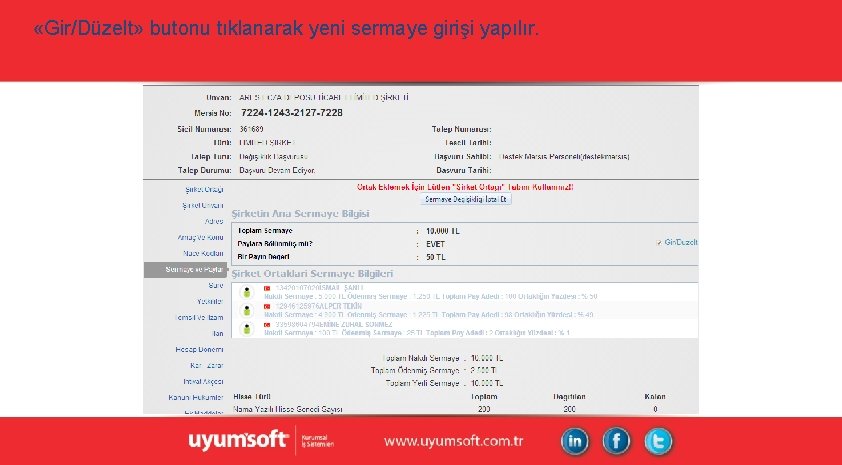Switch to the Yetkililer tab

pyautogui.click(x=209, y=302)
